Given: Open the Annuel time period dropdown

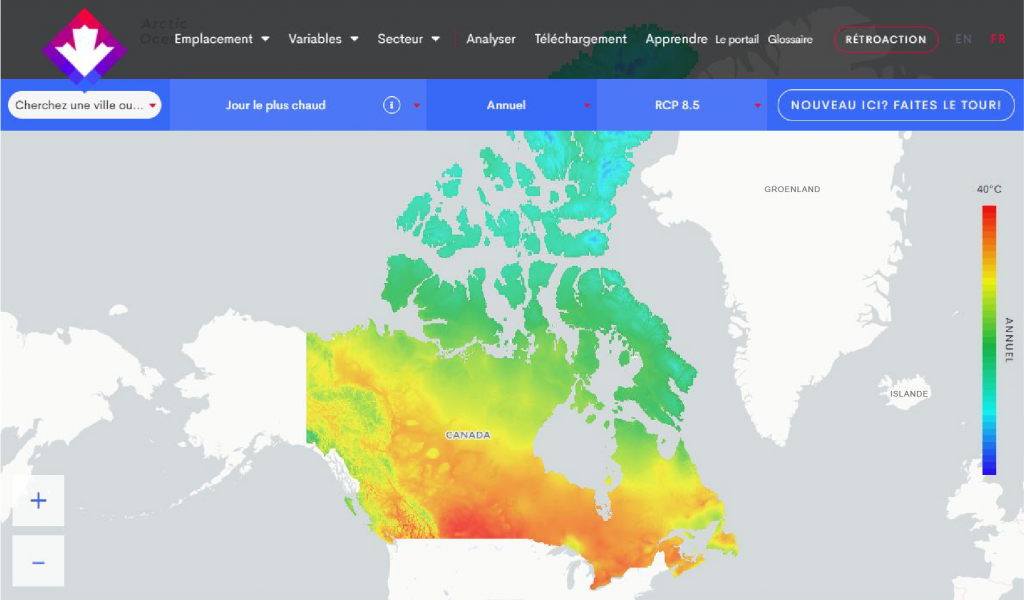Looking at the screenshot, I should 512,105.
